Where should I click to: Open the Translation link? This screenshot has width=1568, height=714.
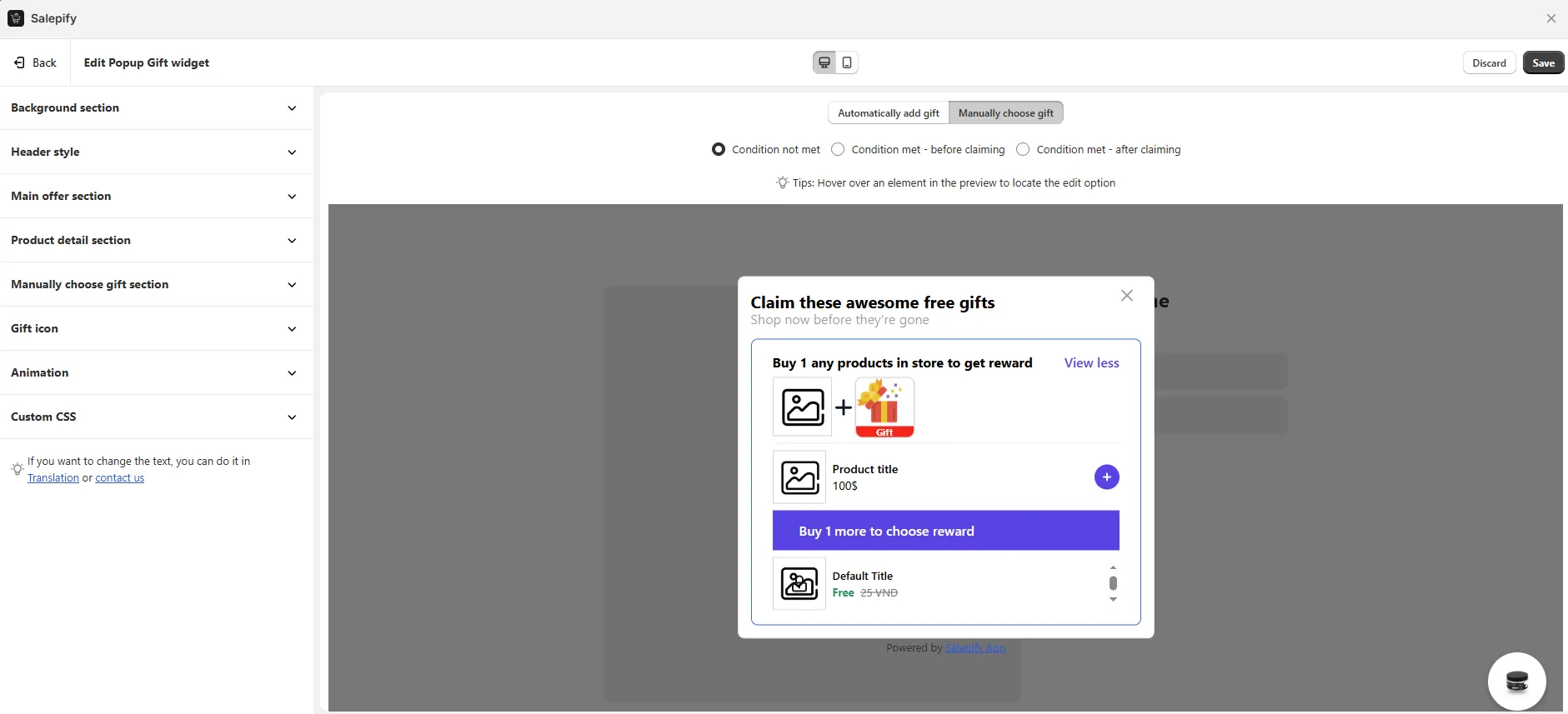click(x=53, y=478)
